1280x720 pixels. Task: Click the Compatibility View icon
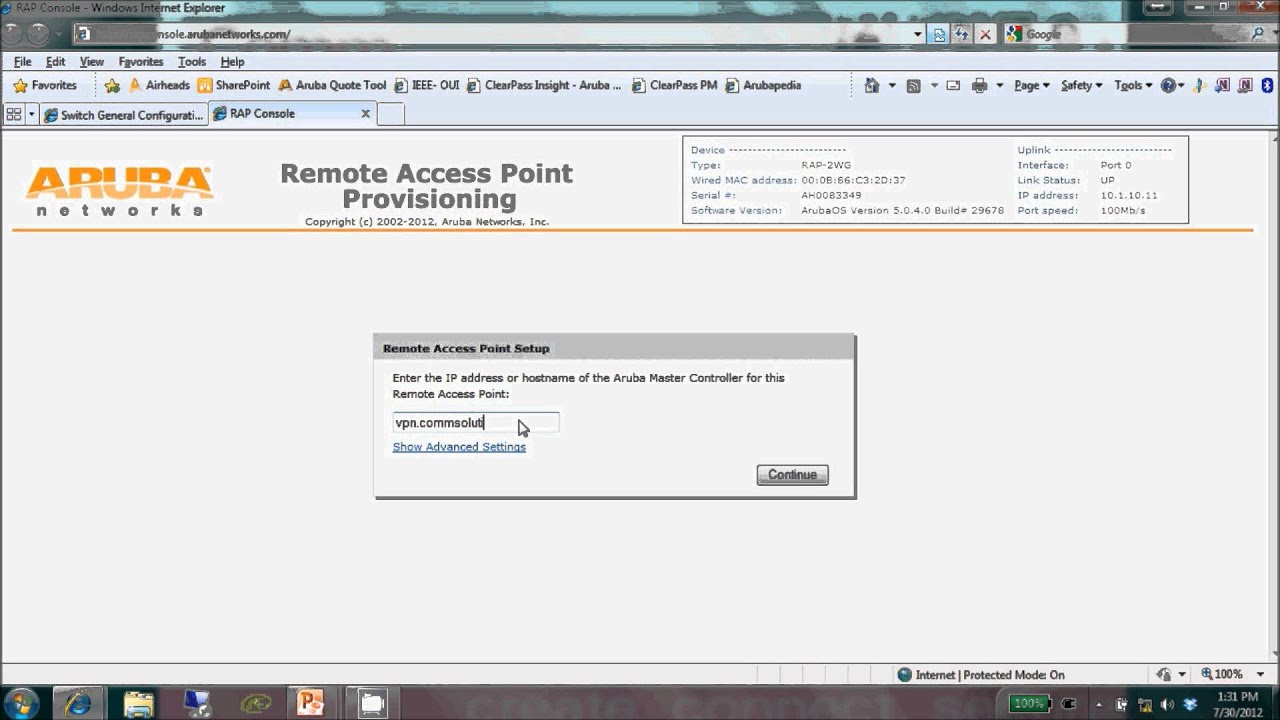tap(939, 34)
